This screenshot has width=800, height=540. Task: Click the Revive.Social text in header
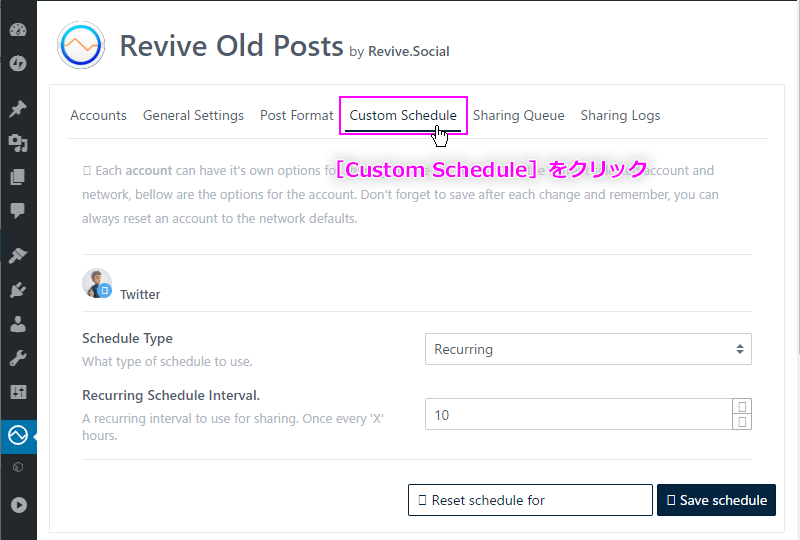[x=409, y=52]
